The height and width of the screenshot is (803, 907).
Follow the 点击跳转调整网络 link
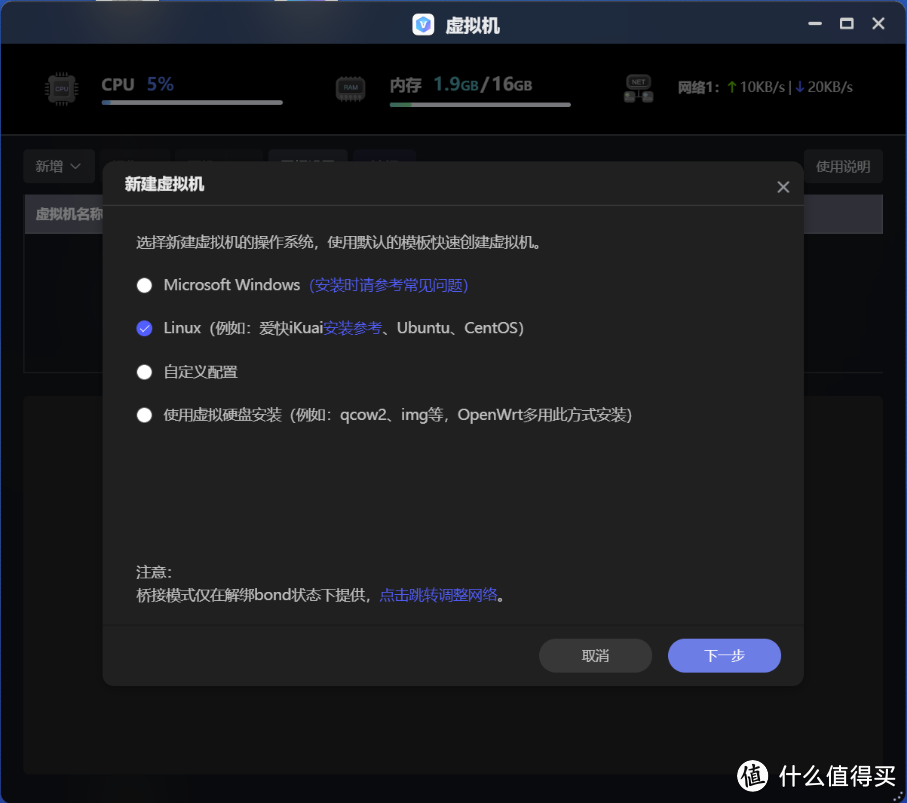(x=438, y=595)
